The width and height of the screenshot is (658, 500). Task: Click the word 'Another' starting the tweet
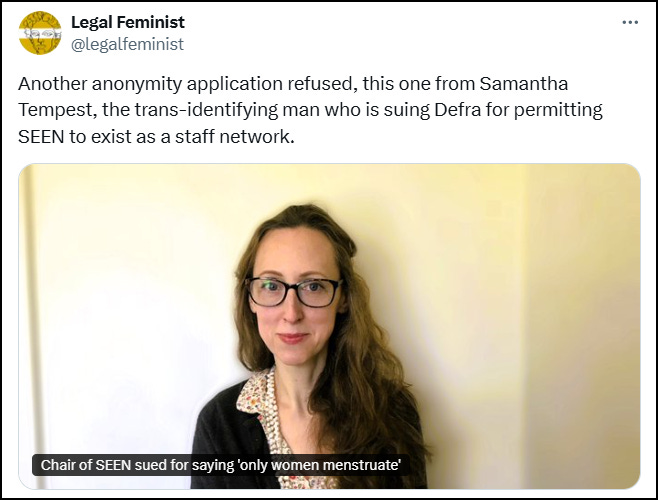[x=52, y=84]
